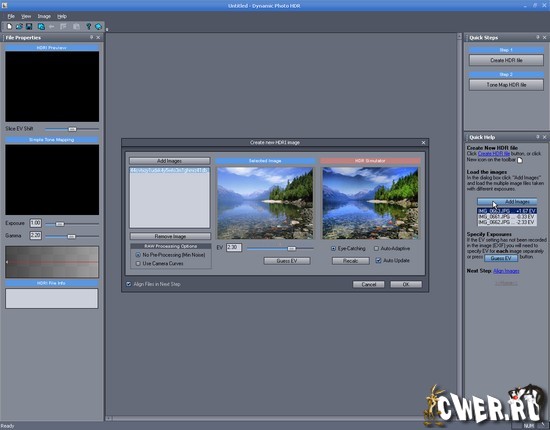
Task: Click the greyed toolbar icon before the question mark
Action: coord(76,26)
